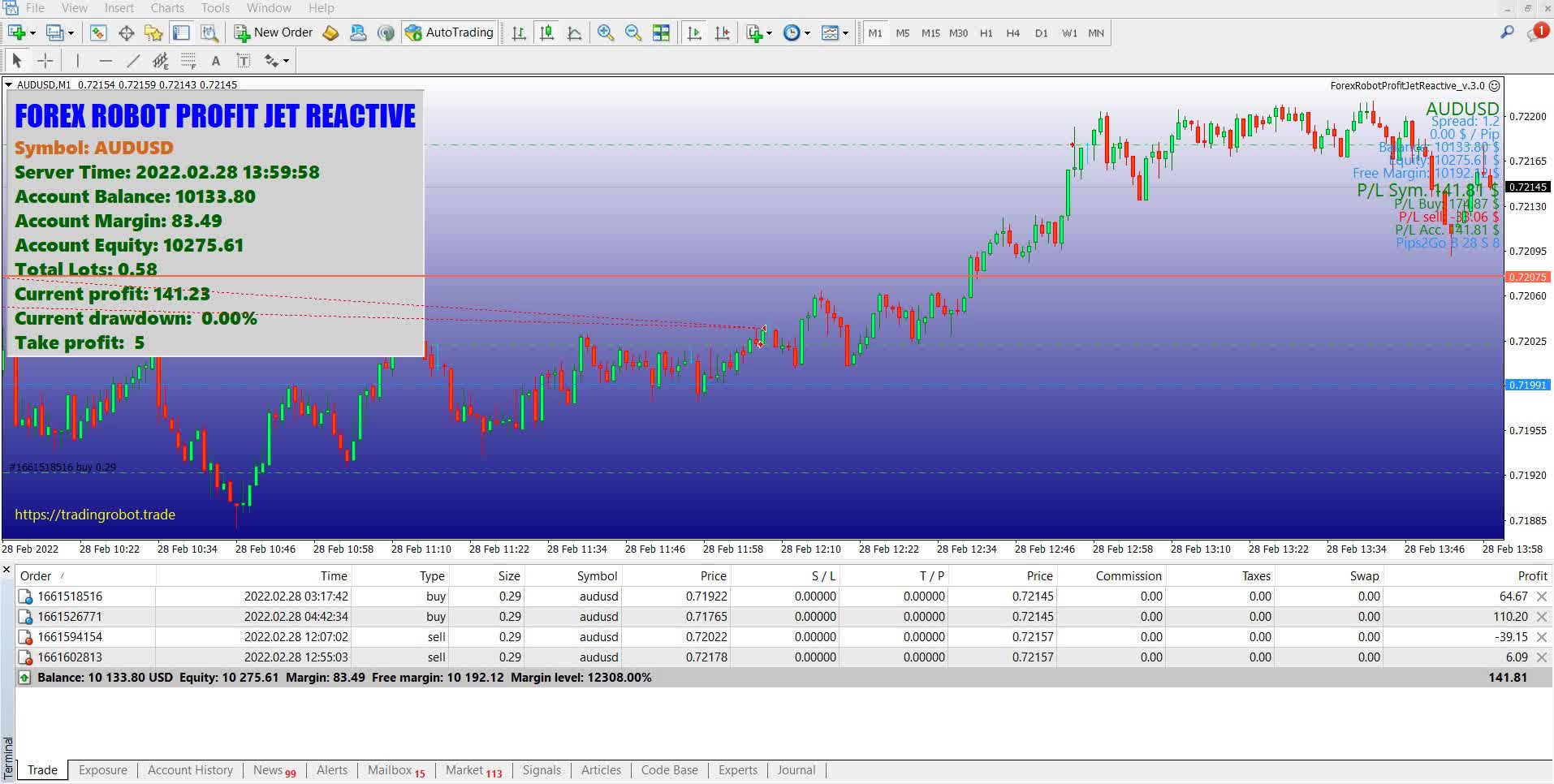The image size is (1554, 784).
Task: Select the trendline tool
Action: (133, 61)
